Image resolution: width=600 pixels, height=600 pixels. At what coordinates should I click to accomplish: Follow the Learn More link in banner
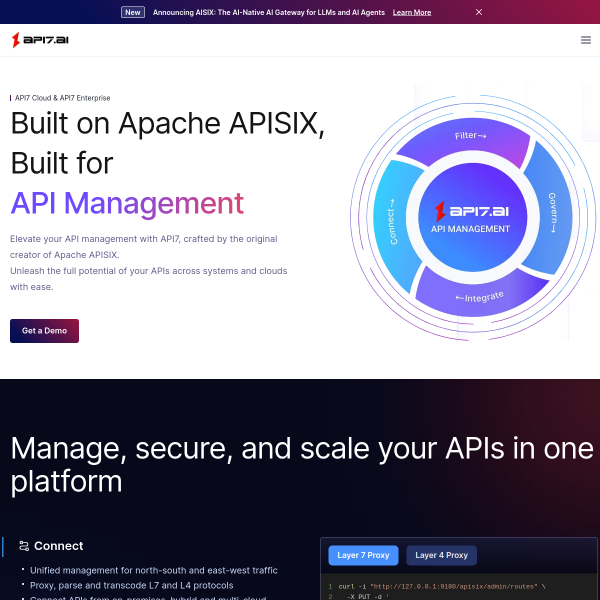click(412, 12)
